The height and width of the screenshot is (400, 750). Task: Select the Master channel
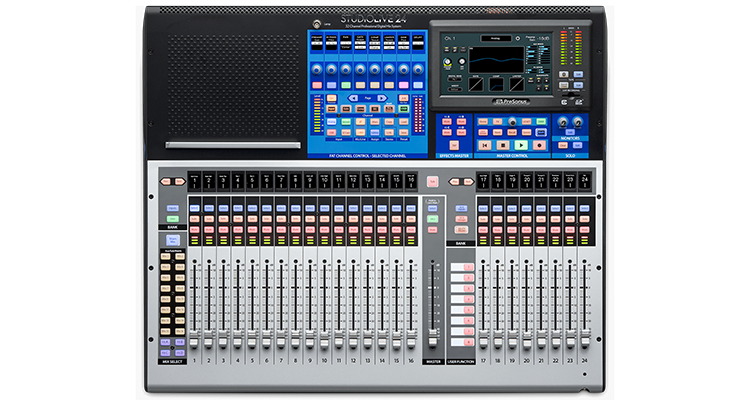coord(432,209)
